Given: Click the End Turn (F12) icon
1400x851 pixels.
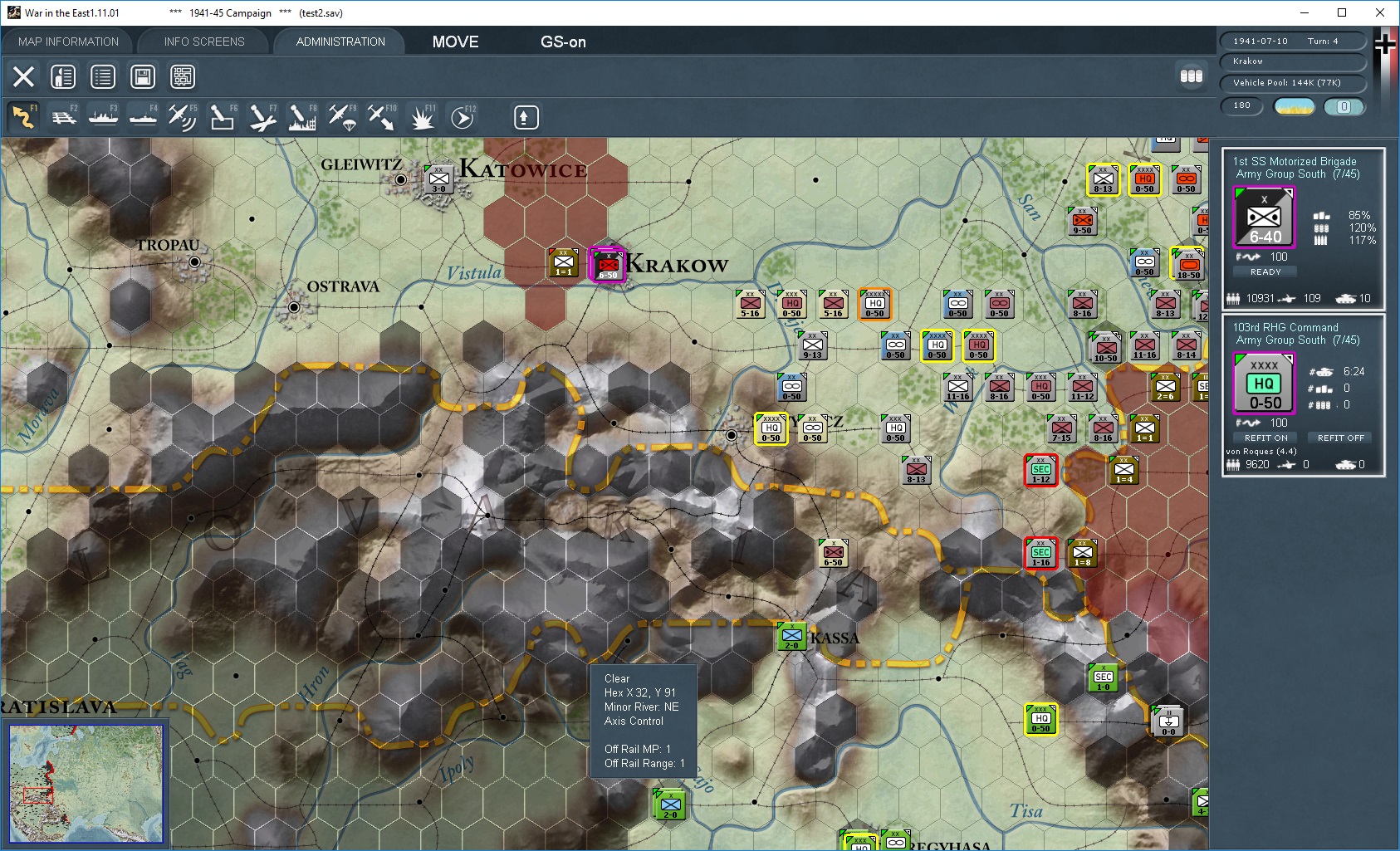Looking at the screenshot, I should click(462, 117).
